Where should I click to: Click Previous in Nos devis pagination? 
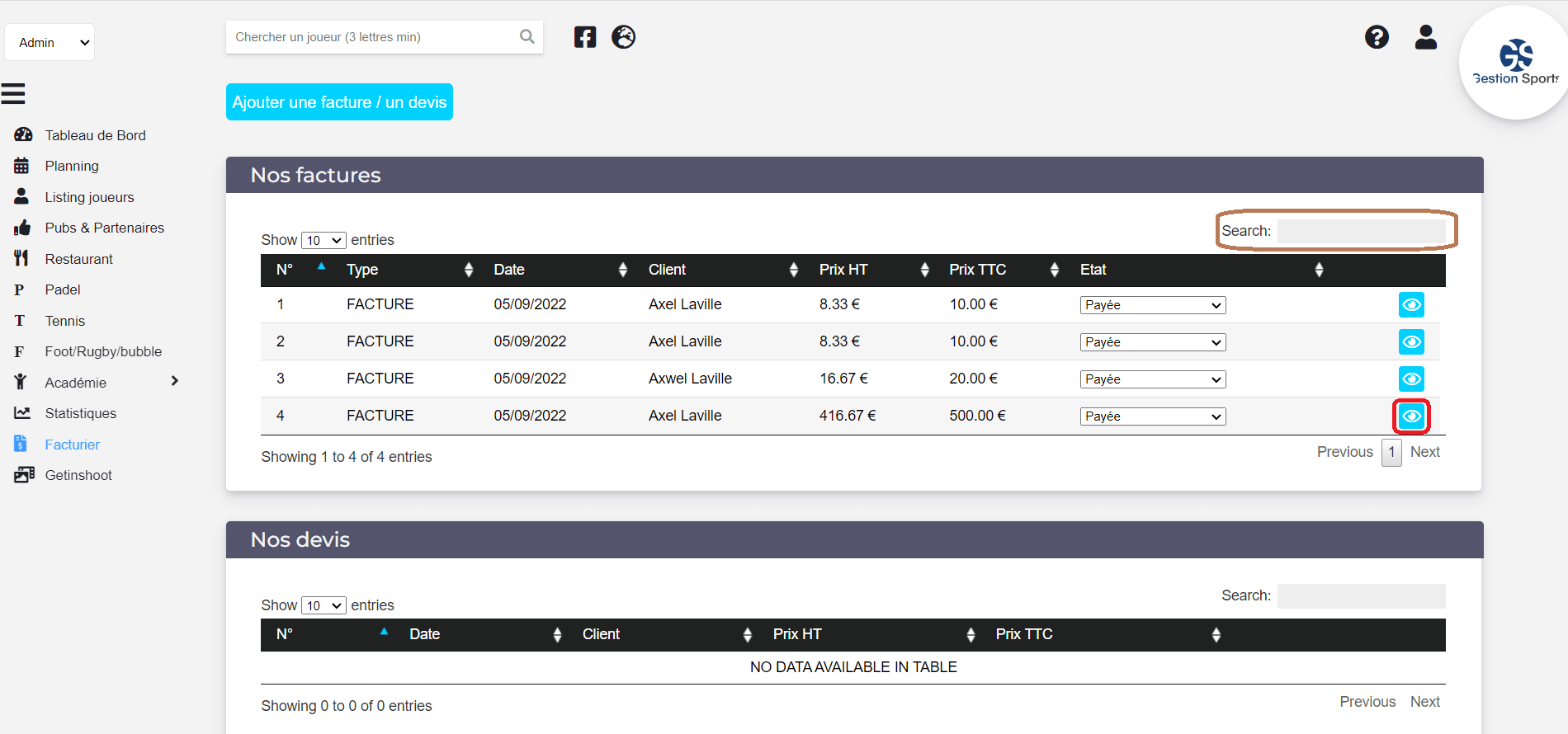1367,702
